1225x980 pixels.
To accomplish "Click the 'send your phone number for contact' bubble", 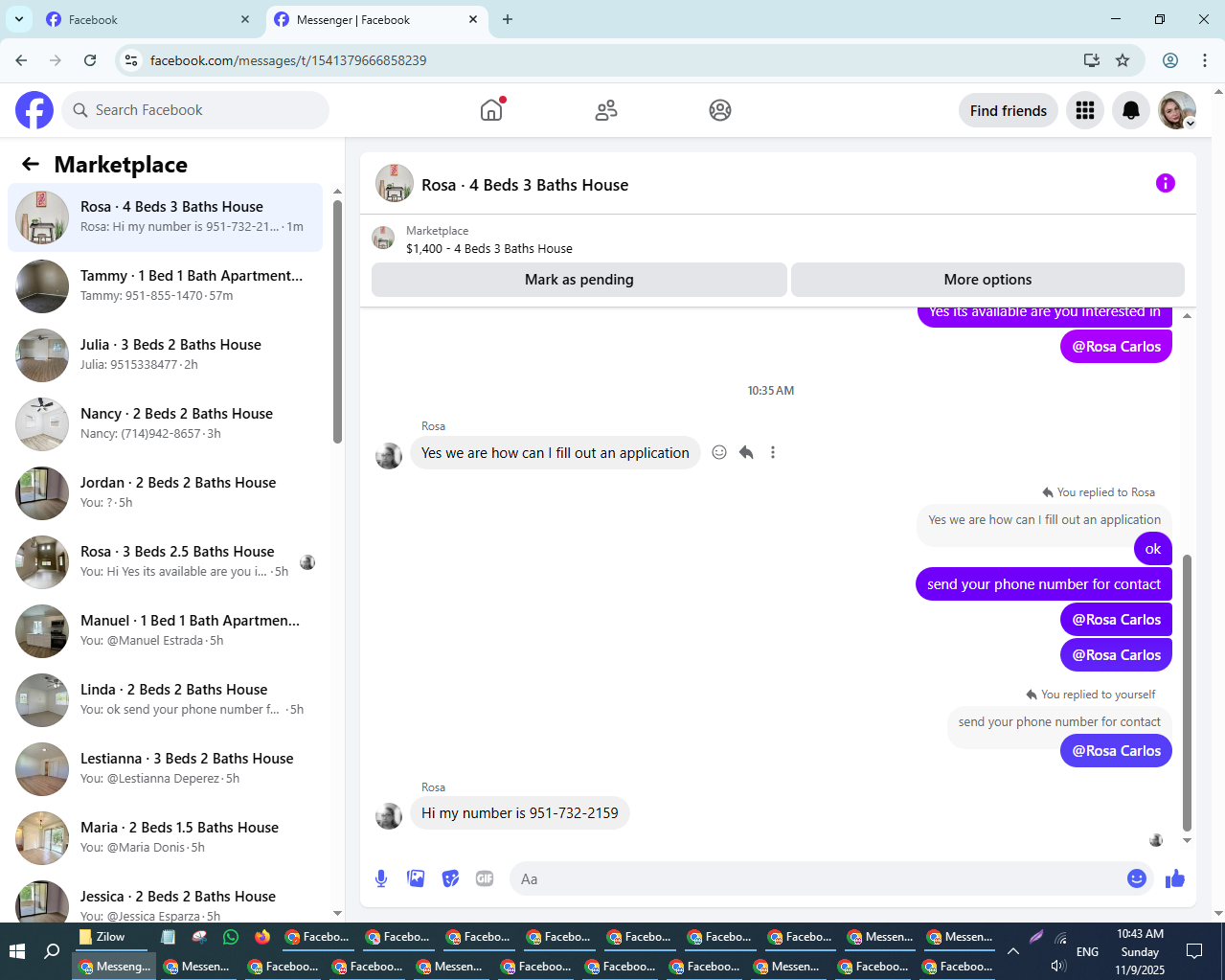I will (1044, 584).
